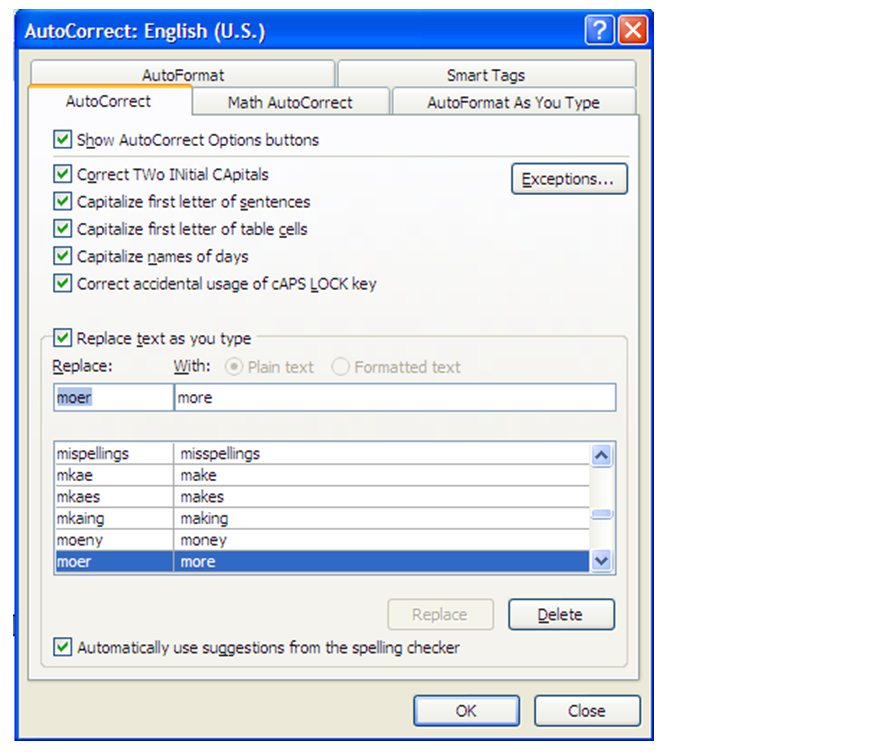This screenshot has height=755, width=877.
Task: Uncheck Capitalize first letter of sentences
Action: [63, 202]
